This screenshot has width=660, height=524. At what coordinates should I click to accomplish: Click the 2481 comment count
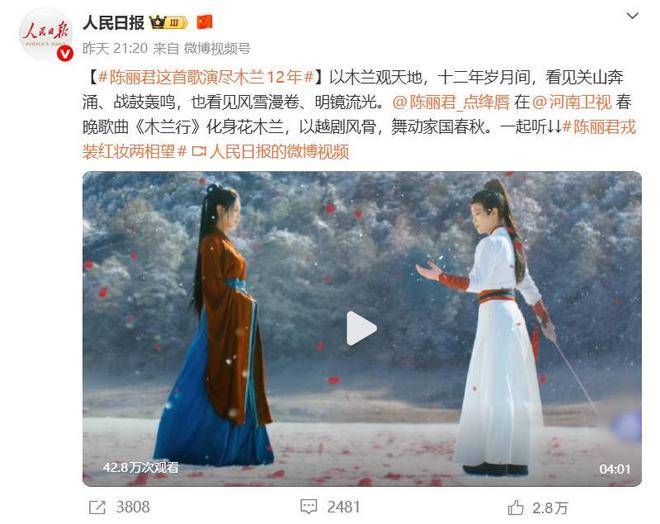tap(343, 507)
